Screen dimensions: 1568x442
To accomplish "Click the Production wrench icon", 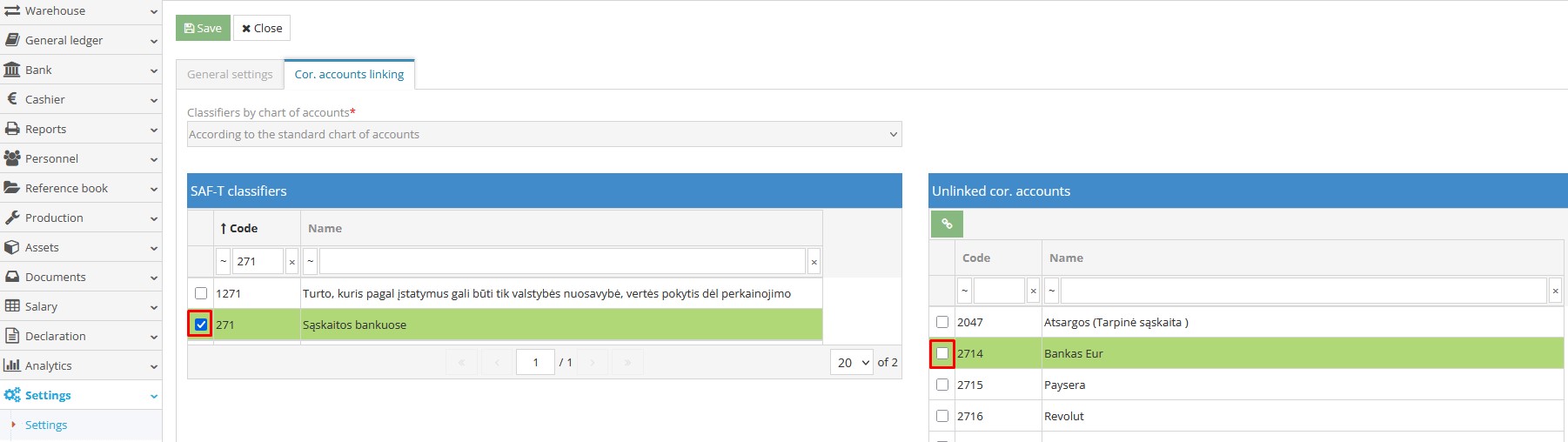I will point(12,218).
